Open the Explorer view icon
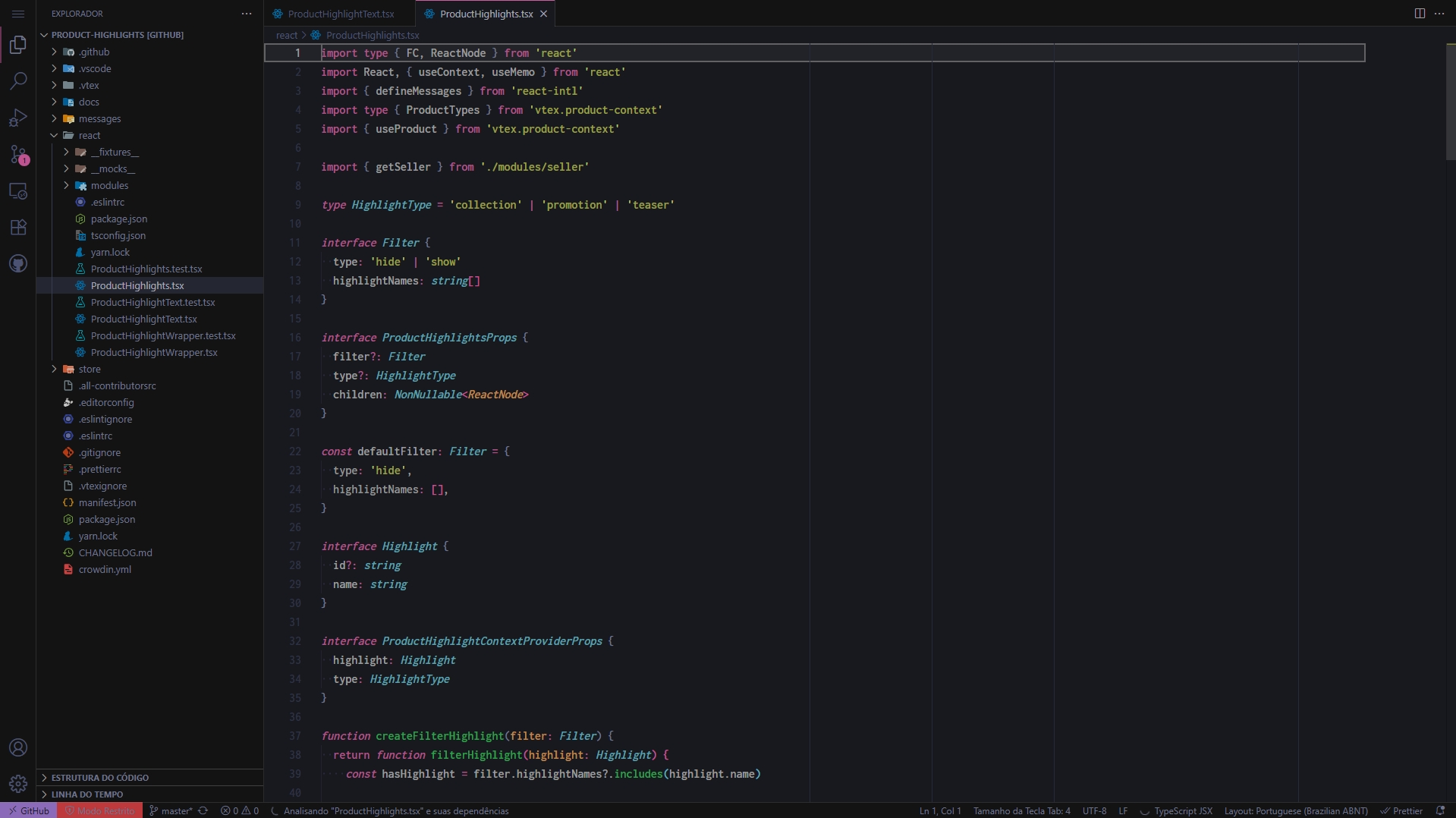The height and width of the screenshot is (818, 1456). point(18,45)
